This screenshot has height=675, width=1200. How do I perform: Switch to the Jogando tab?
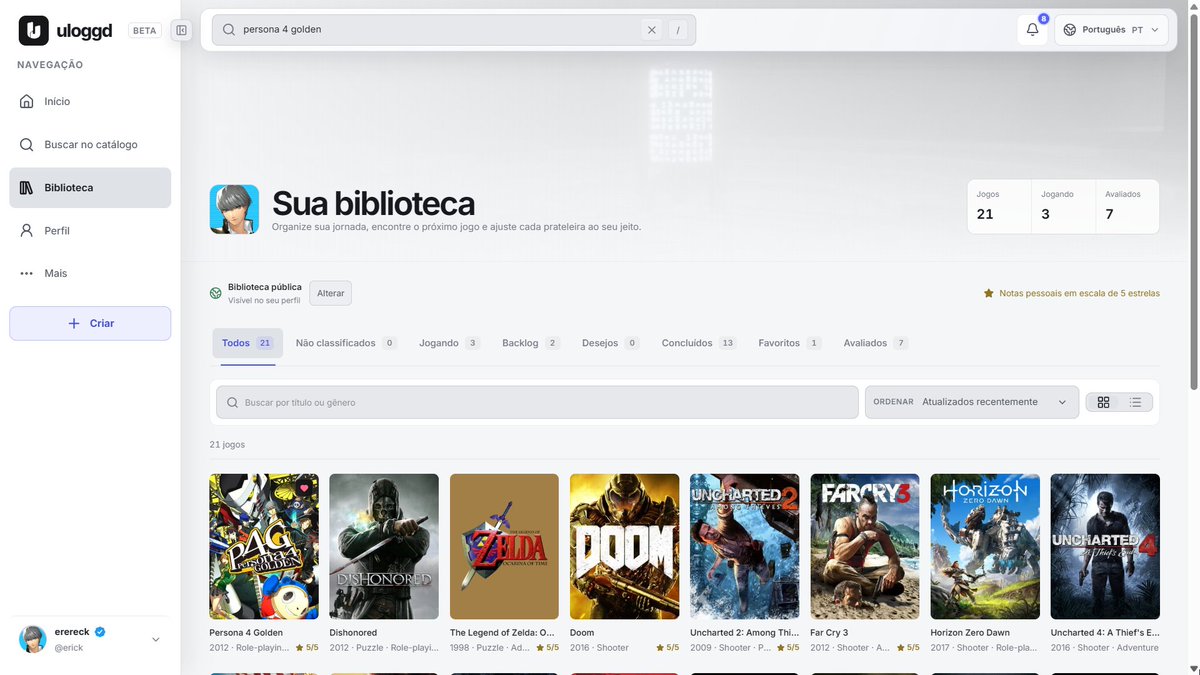(450, 343)
